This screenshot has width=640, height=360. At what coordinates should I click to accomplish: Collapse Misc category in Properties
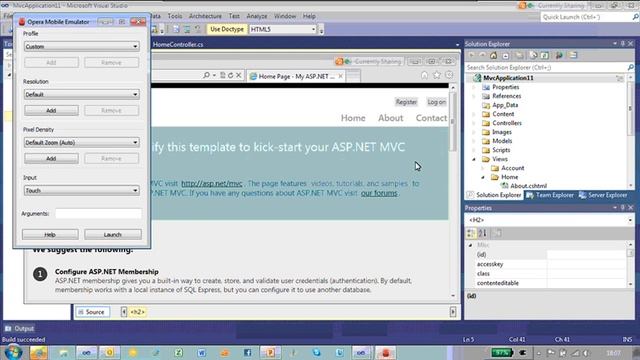click(x=471, y=245)
